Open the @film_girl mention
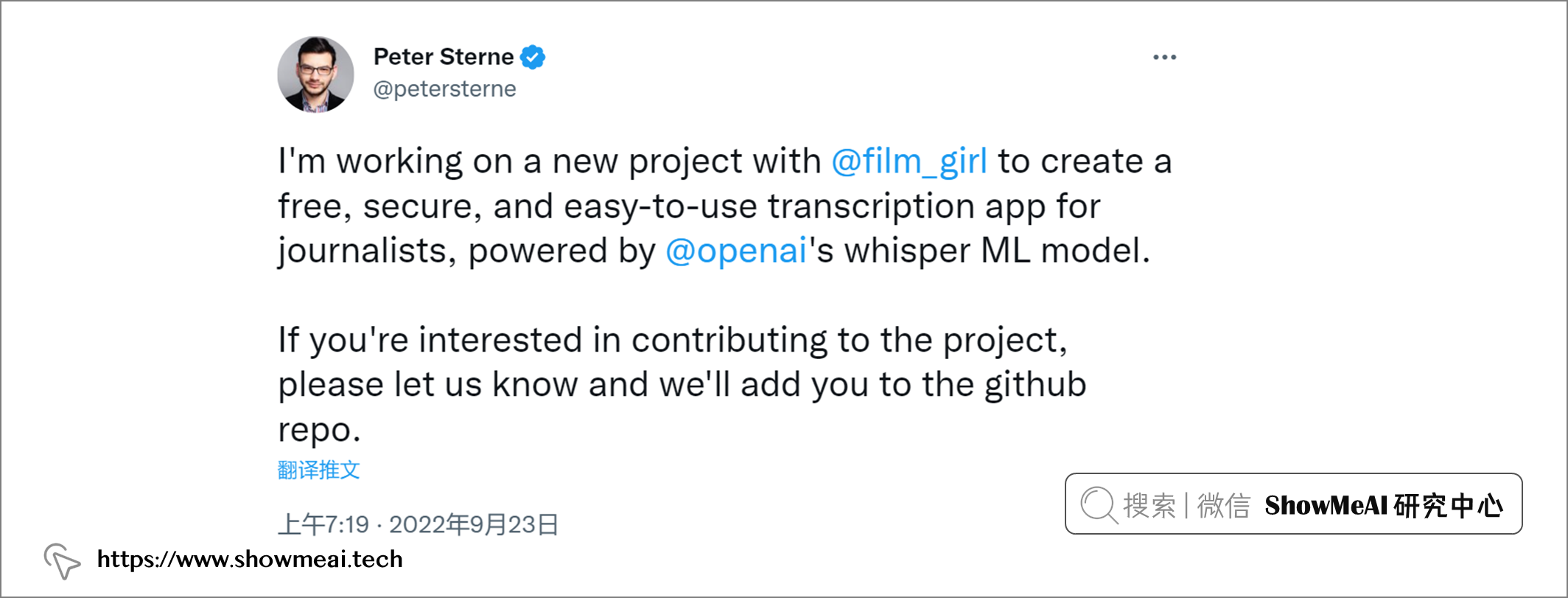The height and width of the screenshot is (598, 1568). (909, 161)
